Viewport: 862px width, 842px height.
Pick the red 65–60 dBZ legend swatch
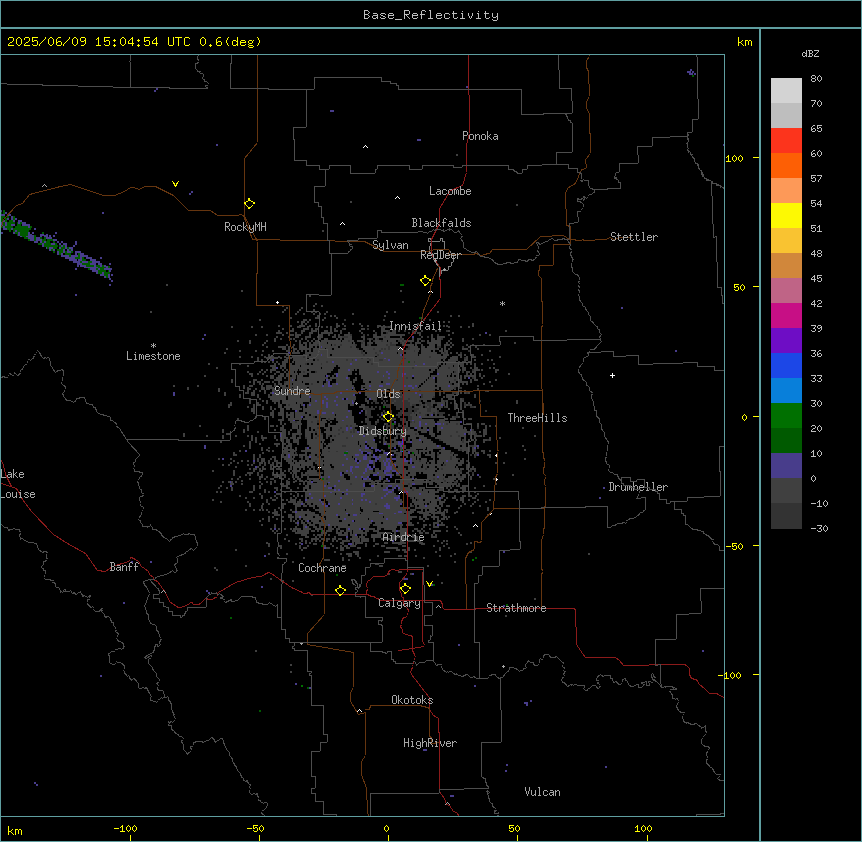[786, 141]
